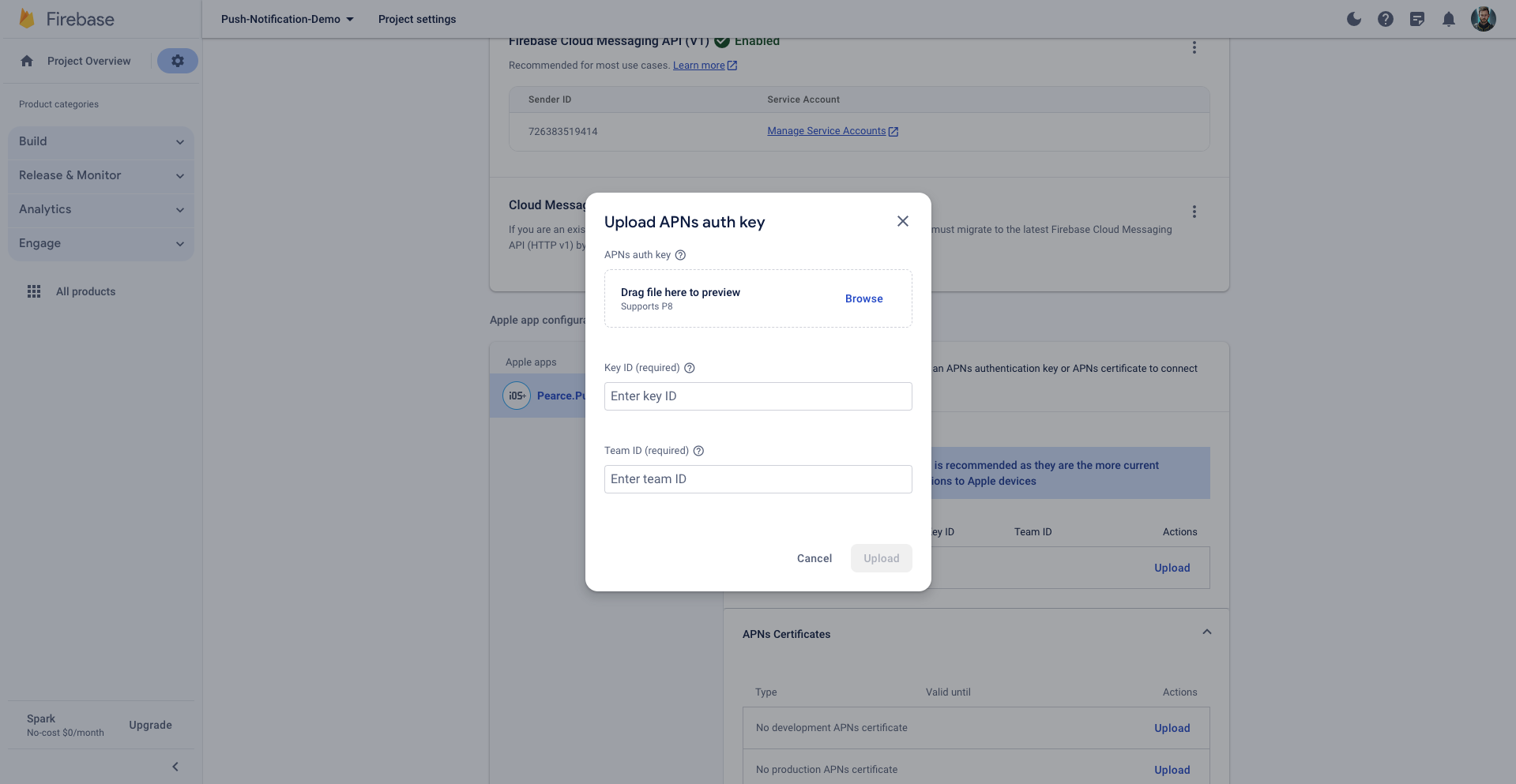Go to Project Overview
The width and height of the screenshot is (1516, 784).
pyautogui.click(x=89, y=61)
